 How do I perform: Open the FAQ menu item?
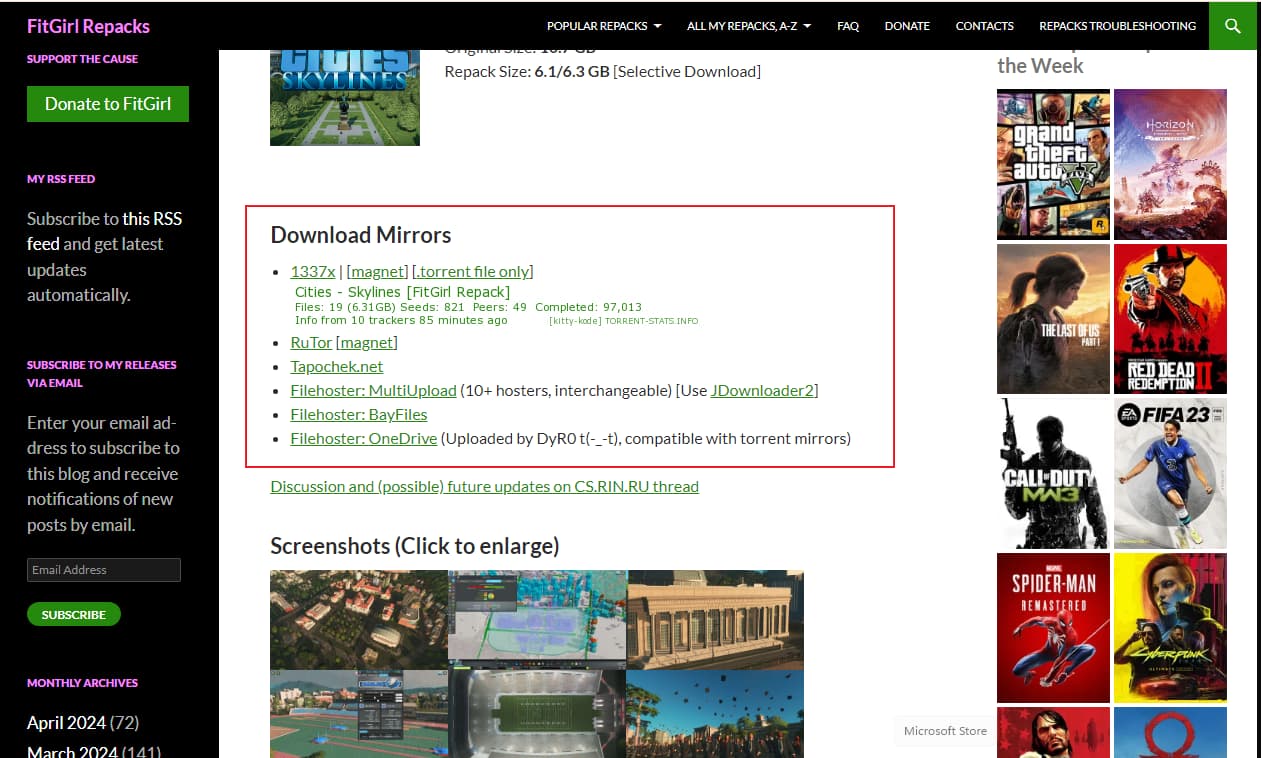(848, 26)
